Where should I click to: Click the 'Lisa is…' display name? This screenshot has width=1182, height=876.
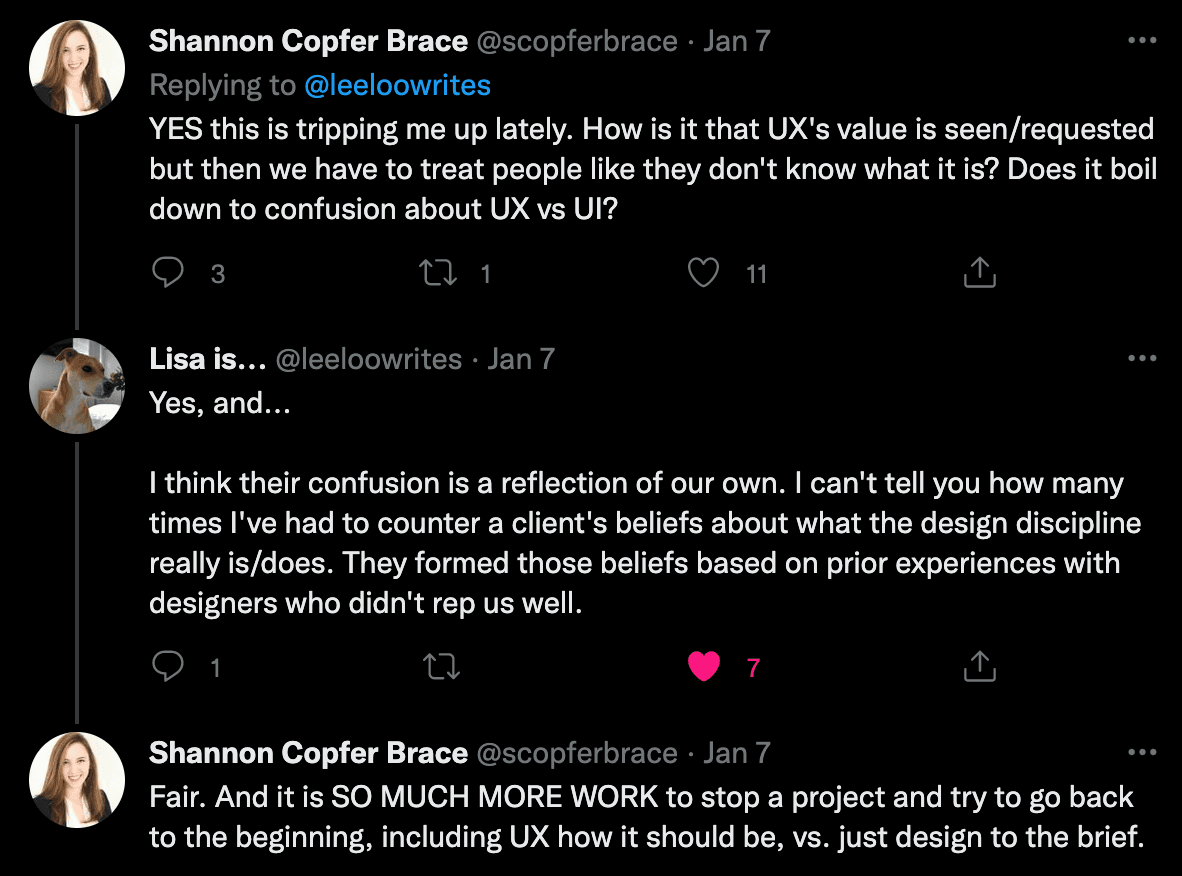(206, 359)
